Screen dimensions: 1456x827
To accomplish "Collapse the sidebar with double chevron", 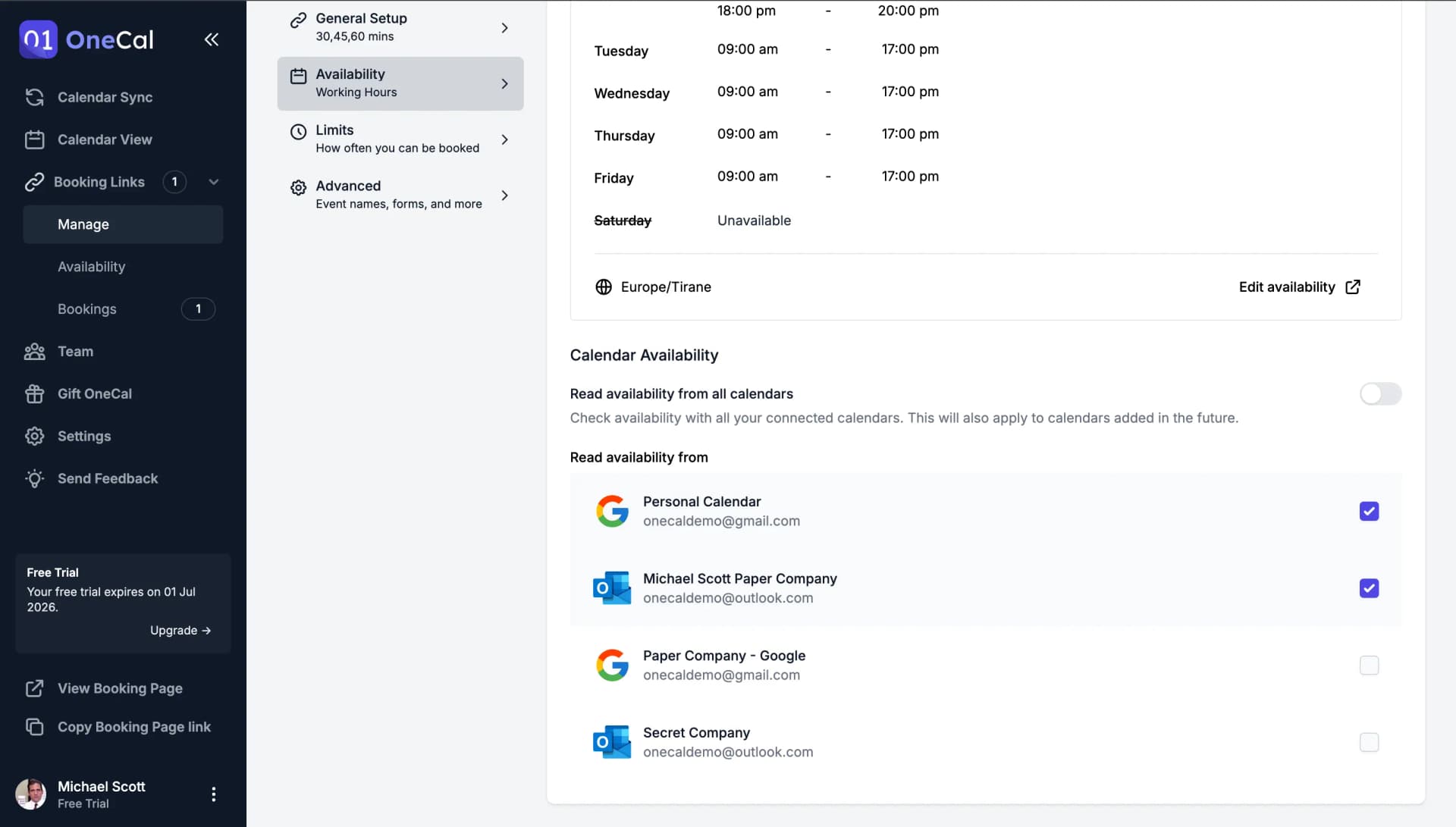I will tap(212, 39).
